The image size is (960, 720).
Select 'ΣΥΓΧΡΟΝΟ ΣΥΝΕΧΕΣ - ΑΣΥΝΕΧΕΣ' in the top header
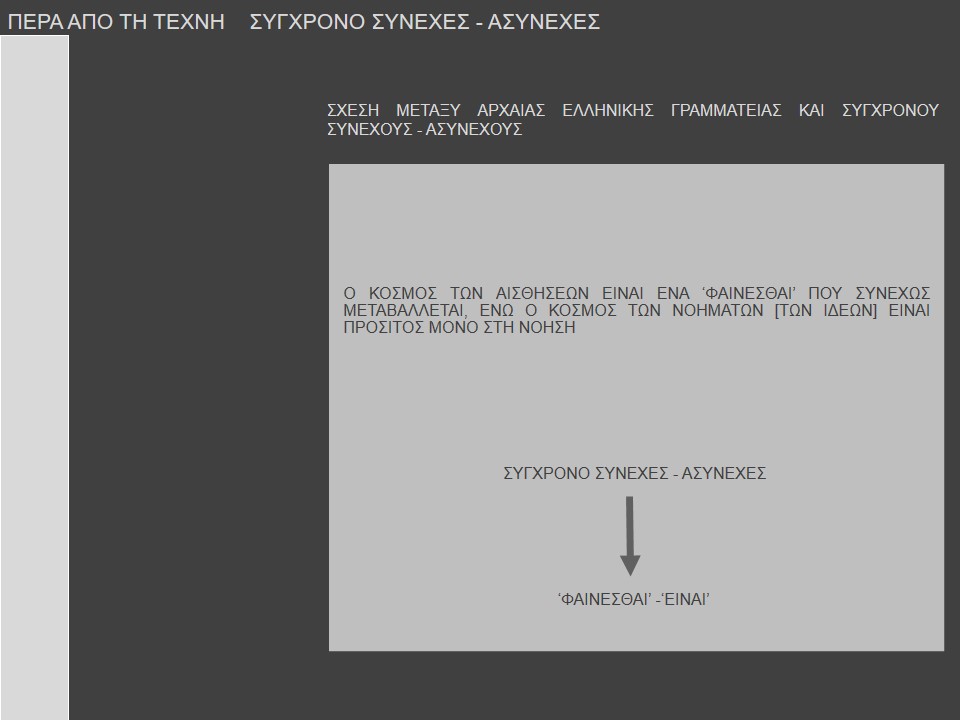[424, 22]
